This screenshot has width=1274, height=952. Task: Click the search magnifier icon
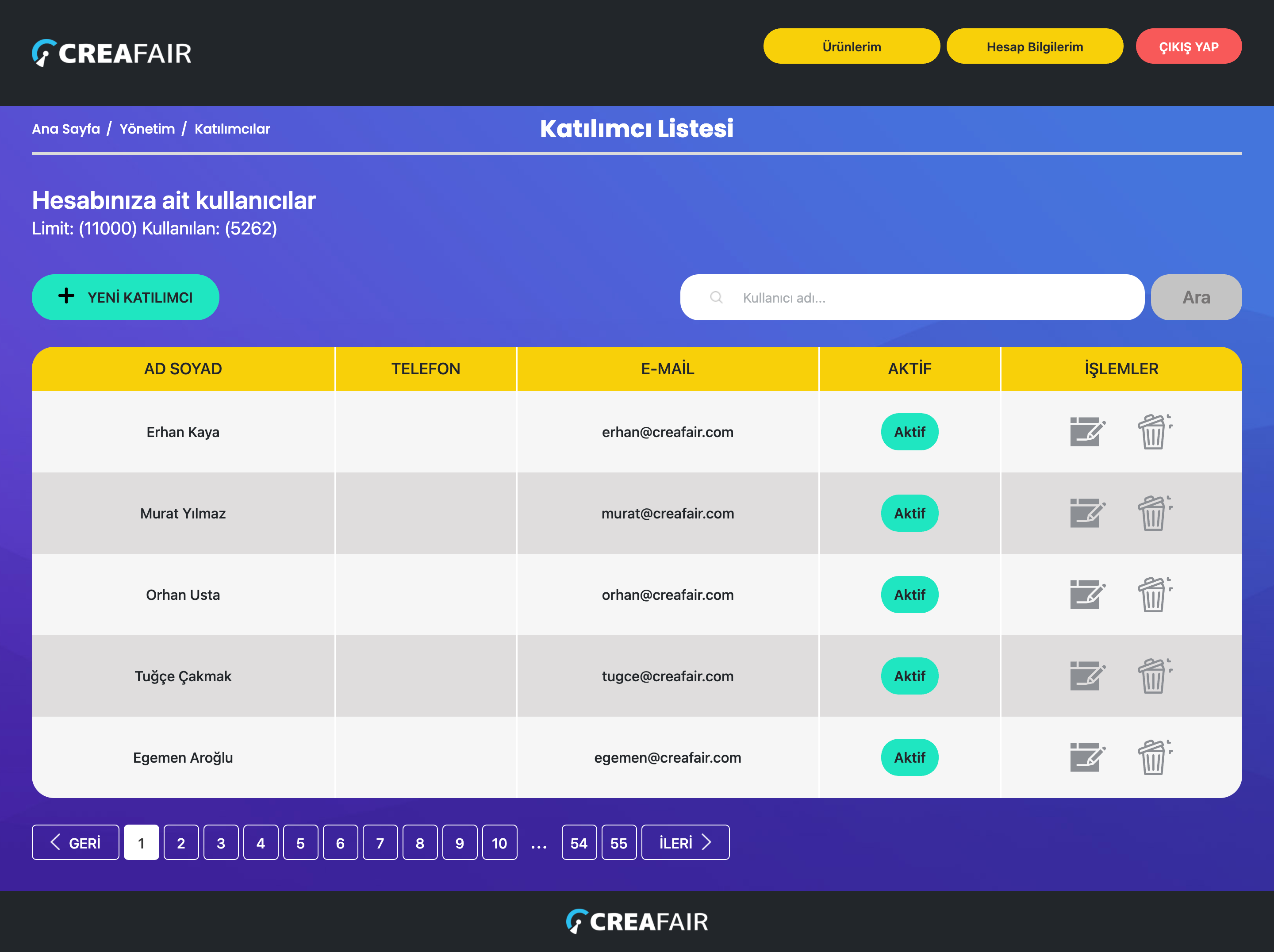(716, 297)
